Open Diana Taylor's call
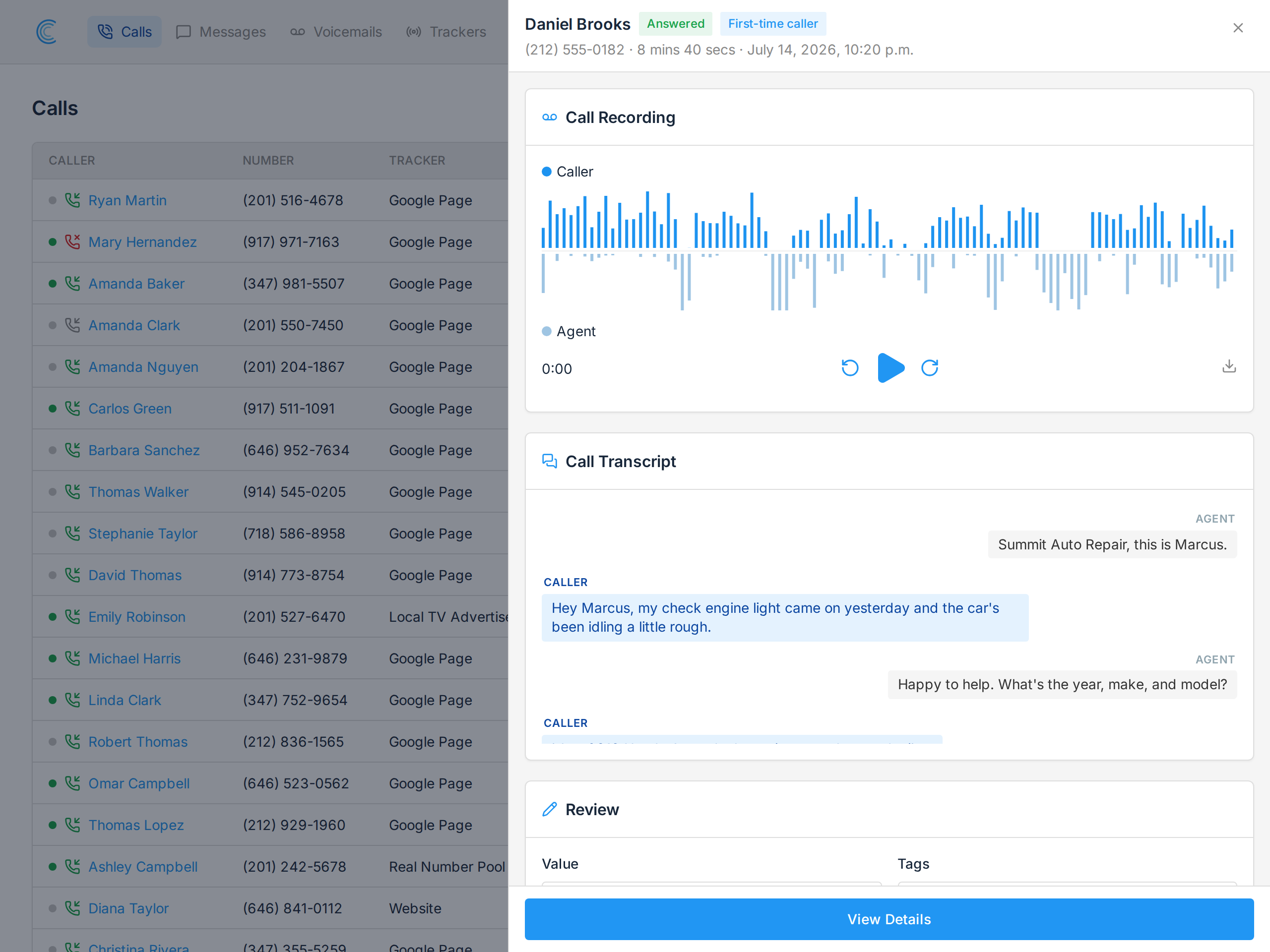The height and width of the screenshot is (952, 1270). point(128,908)
